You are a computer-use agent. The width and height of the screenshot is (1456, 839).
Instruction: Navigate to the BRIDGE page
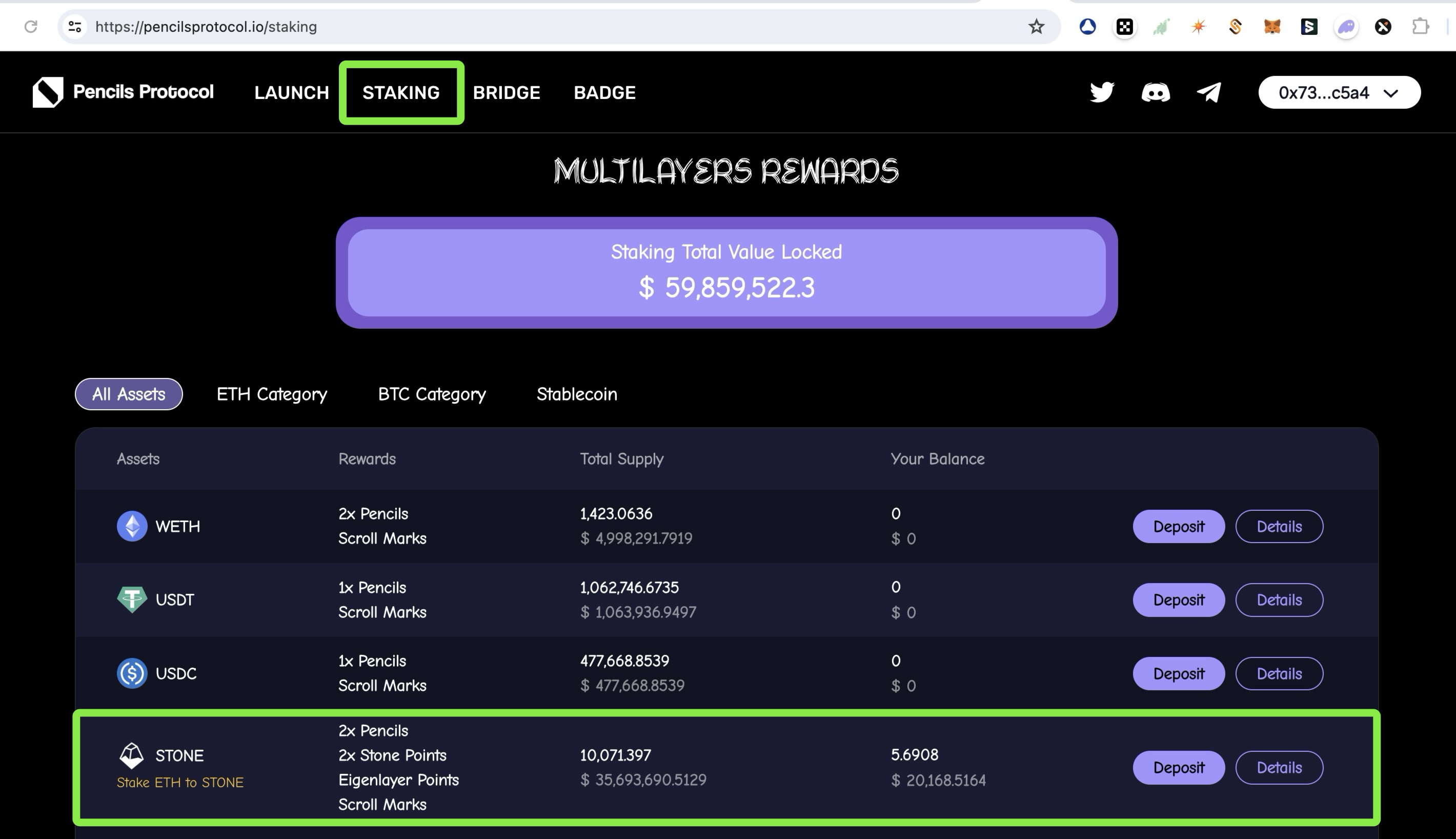coord(506,92)
